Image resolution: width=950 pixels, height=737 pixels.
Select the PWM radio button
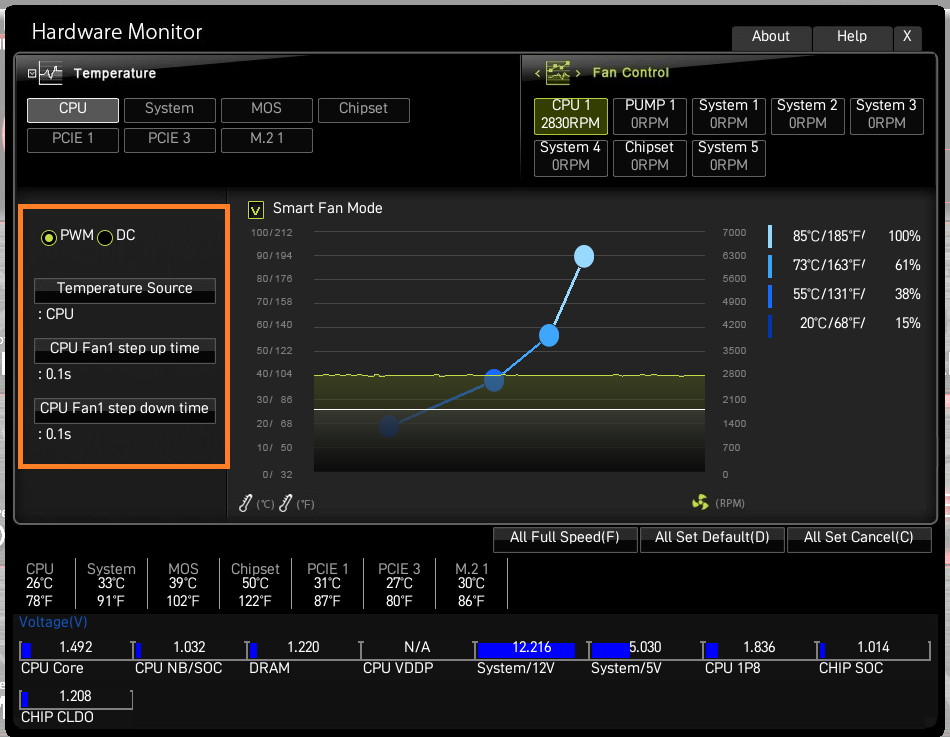point(48,238)
